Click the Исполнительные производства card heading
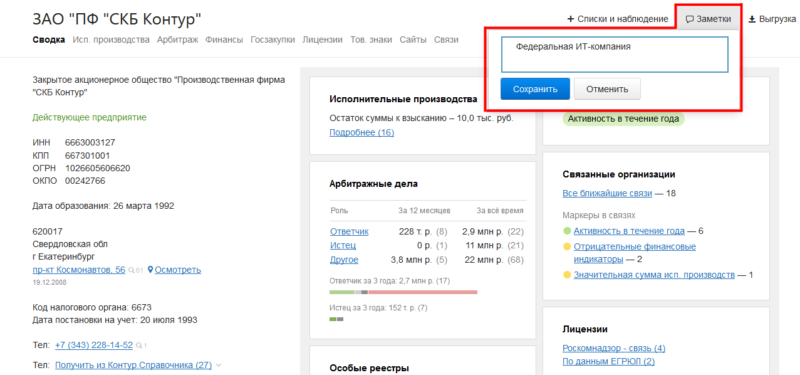 (403, 99)
